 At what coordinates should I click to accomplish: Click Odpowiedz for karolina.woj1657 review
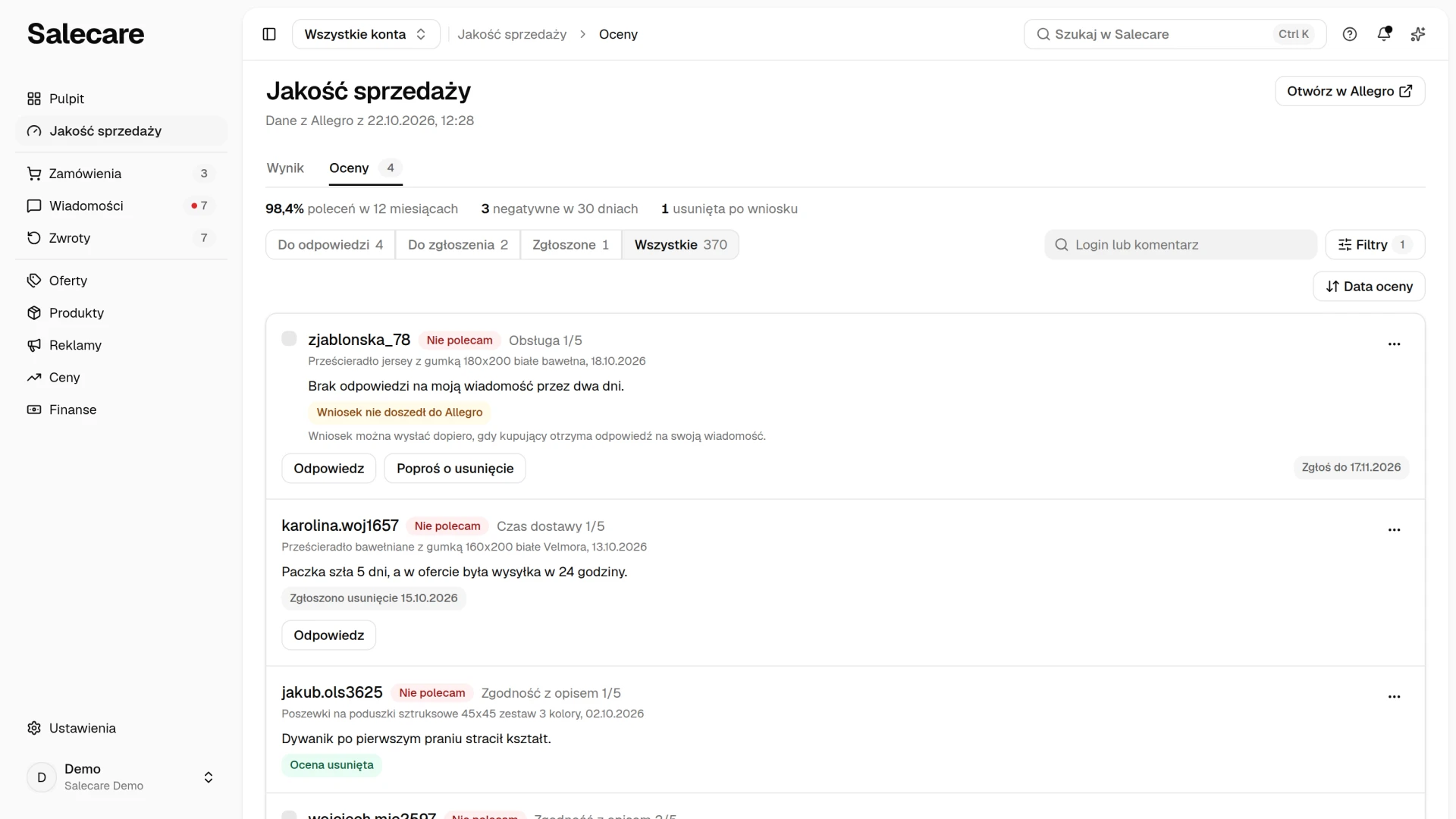(x=328, y=635)
